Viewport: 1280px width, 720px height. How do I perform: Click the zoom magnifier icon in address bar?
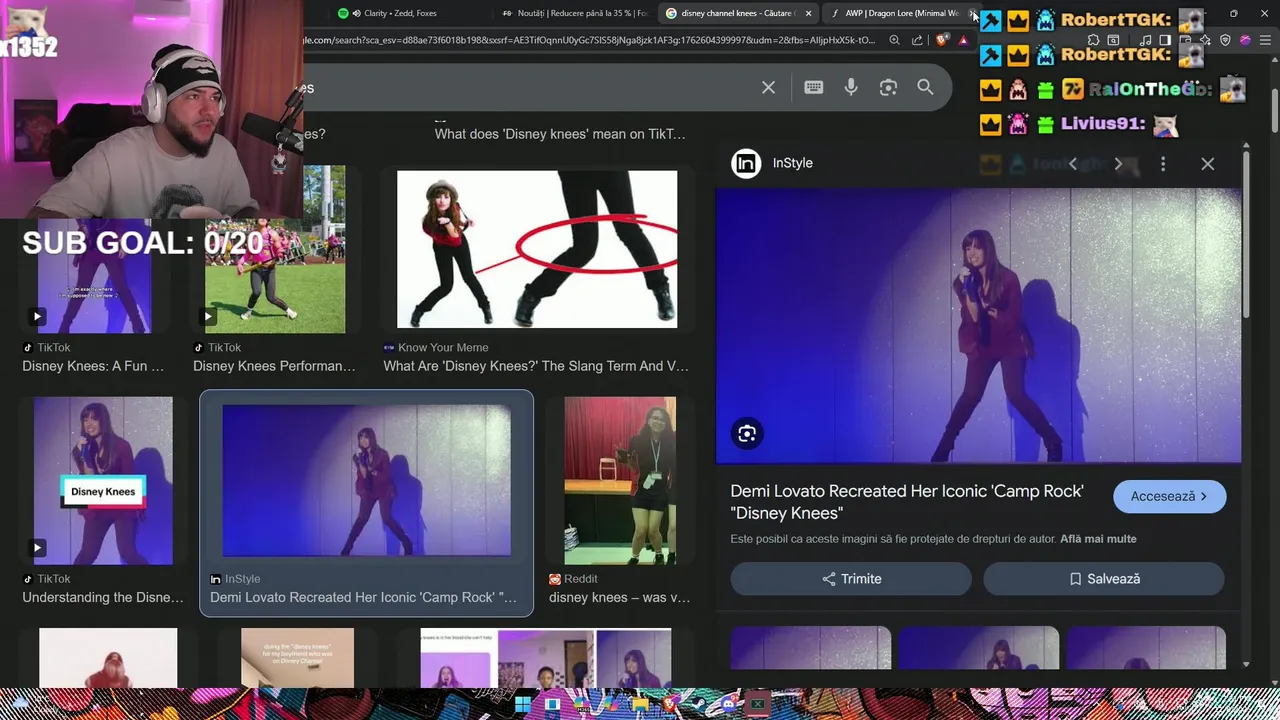pyautogui.click(x=894, y=40)
